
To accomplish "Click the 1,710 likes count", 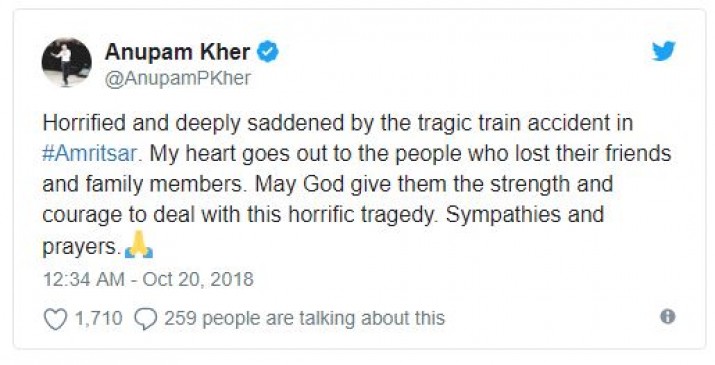I will point(98,318).
